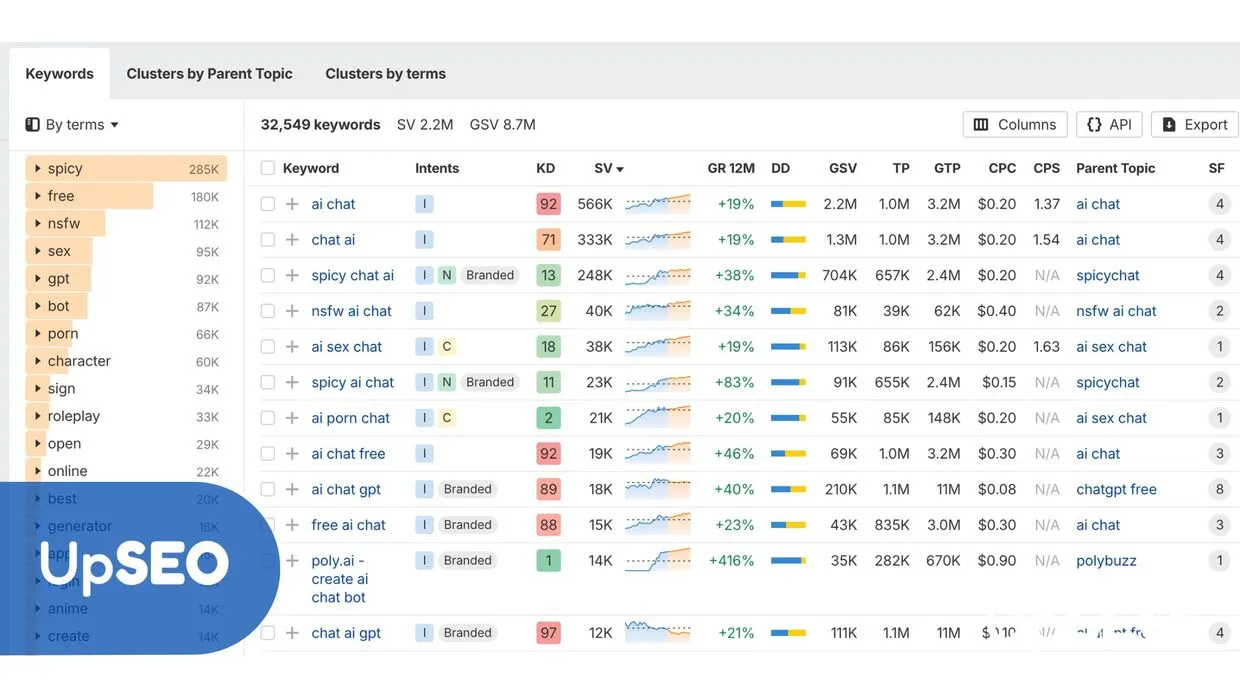
Task: Select the Keywords tab
Action: pos(58,73)
